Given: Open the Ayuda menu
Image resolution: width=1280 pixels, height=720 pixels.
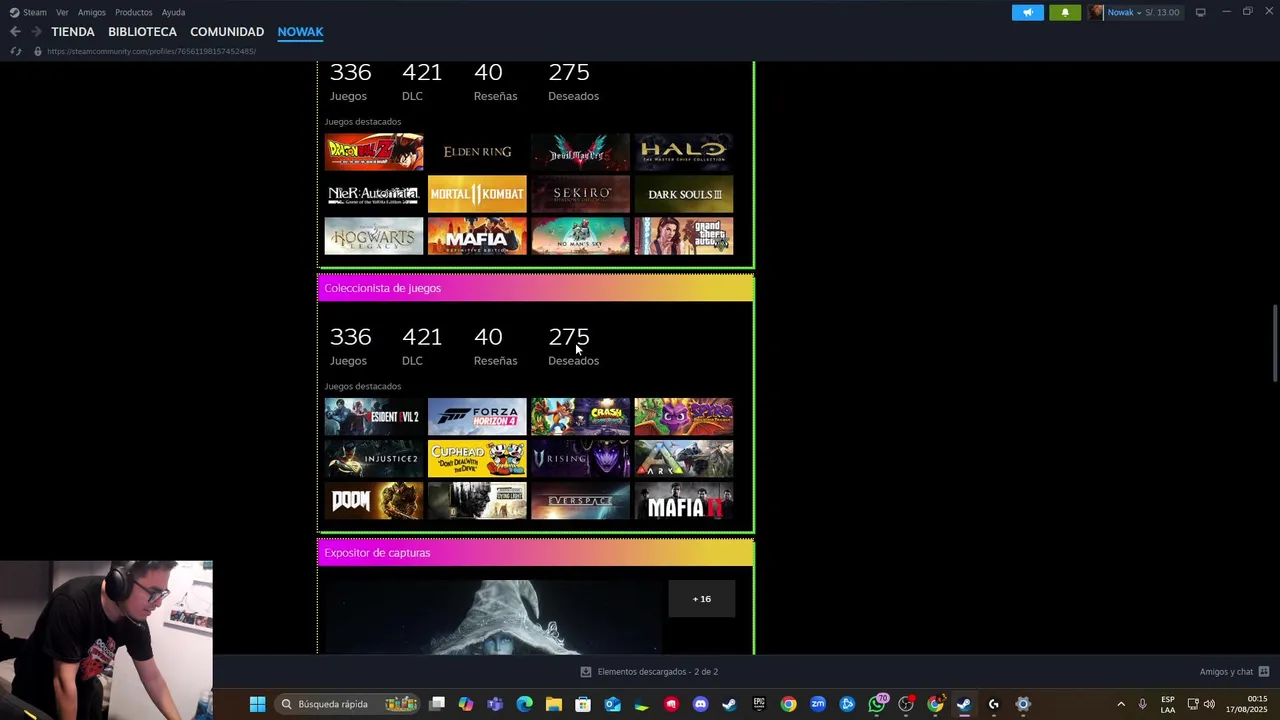Looking at the screenshot, I should 173,12.
